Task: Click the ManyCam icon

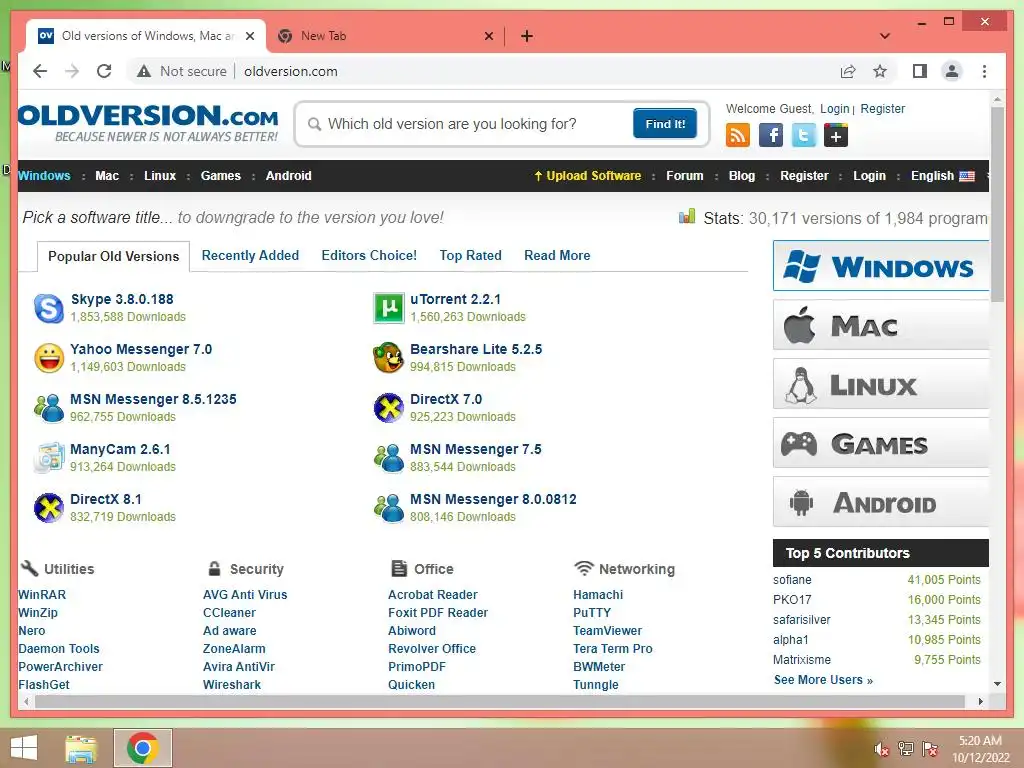Action: [49, 458]
